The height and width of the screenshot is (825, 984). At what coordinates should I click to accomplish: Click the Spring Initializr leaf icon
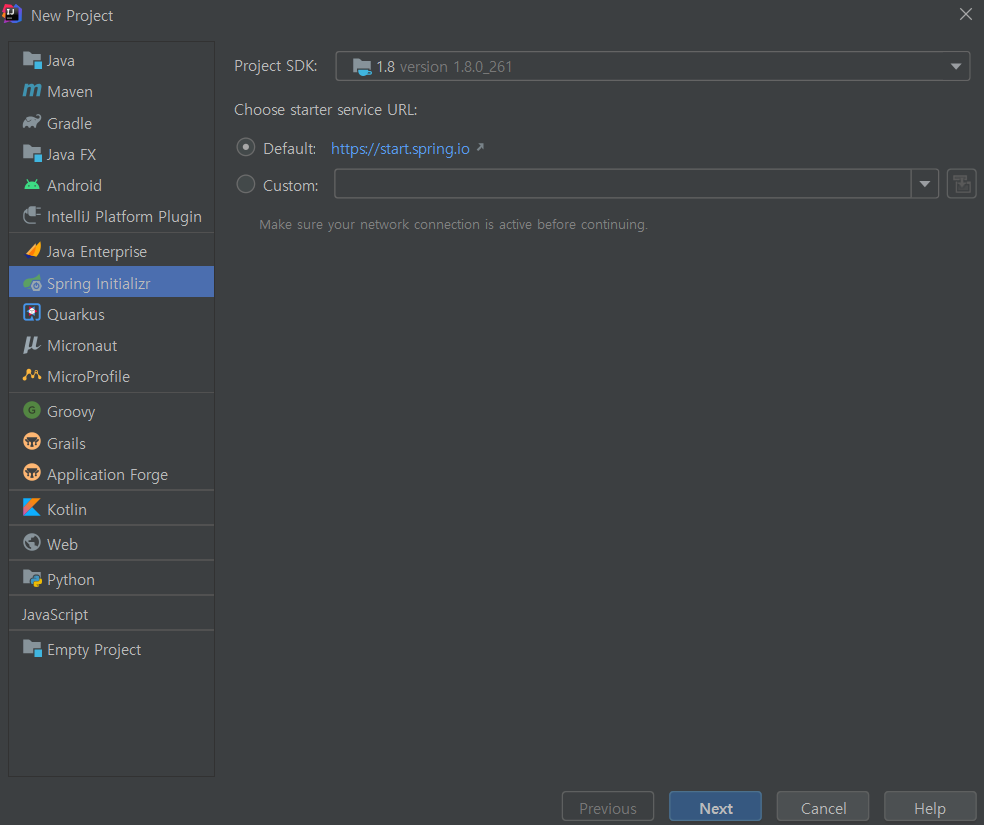[32, 283]
